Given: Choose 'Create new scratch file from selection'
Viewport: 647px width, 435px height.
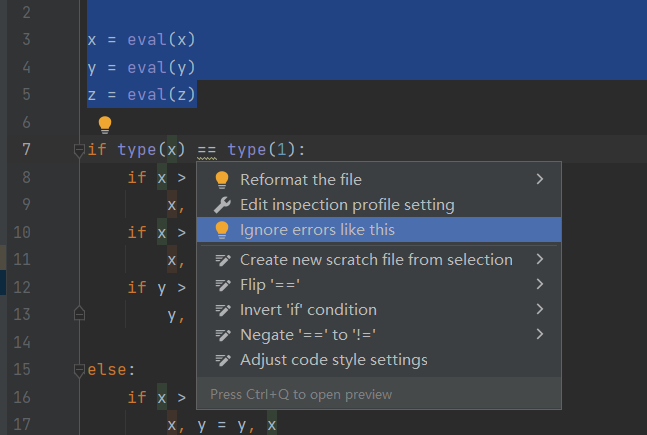Looking at the screenshot, I should tap(379, 260).
